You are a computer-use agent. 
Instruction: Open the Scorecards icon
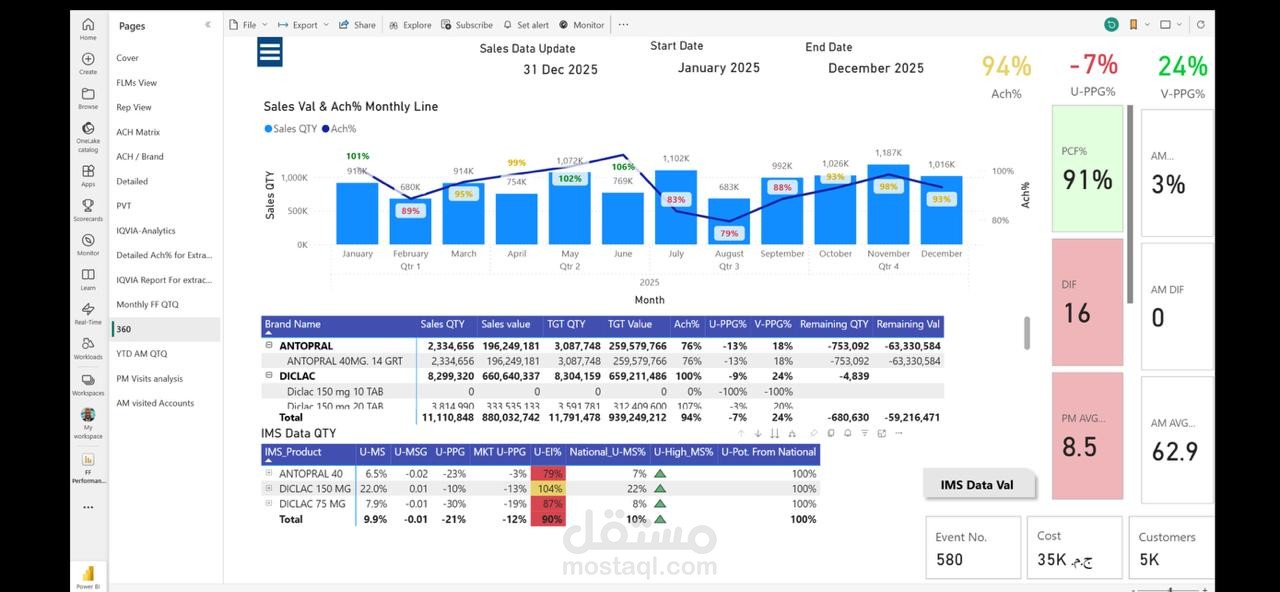tap(88, 205)
